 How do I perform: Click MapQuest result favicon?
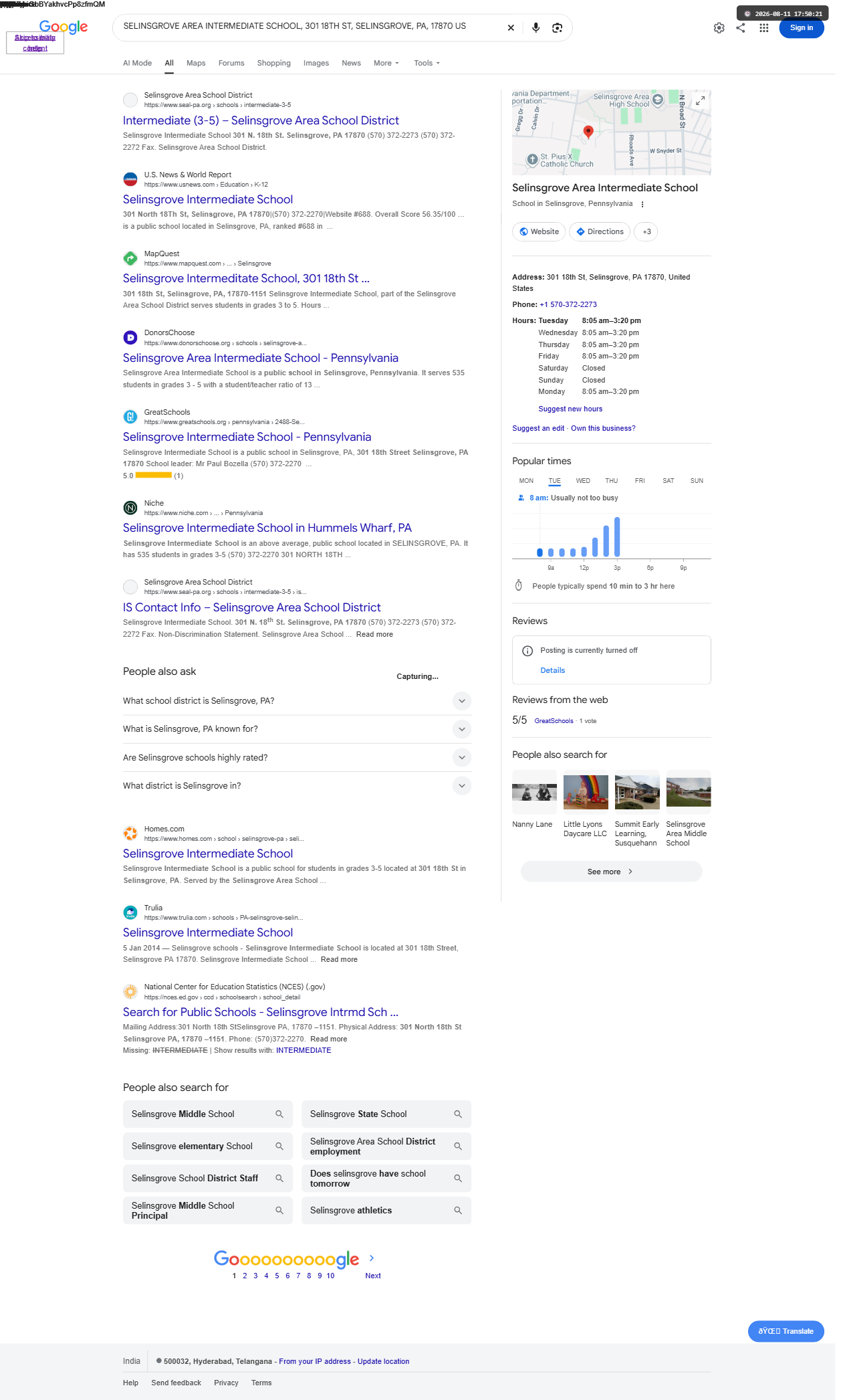[x=130, y=258]
